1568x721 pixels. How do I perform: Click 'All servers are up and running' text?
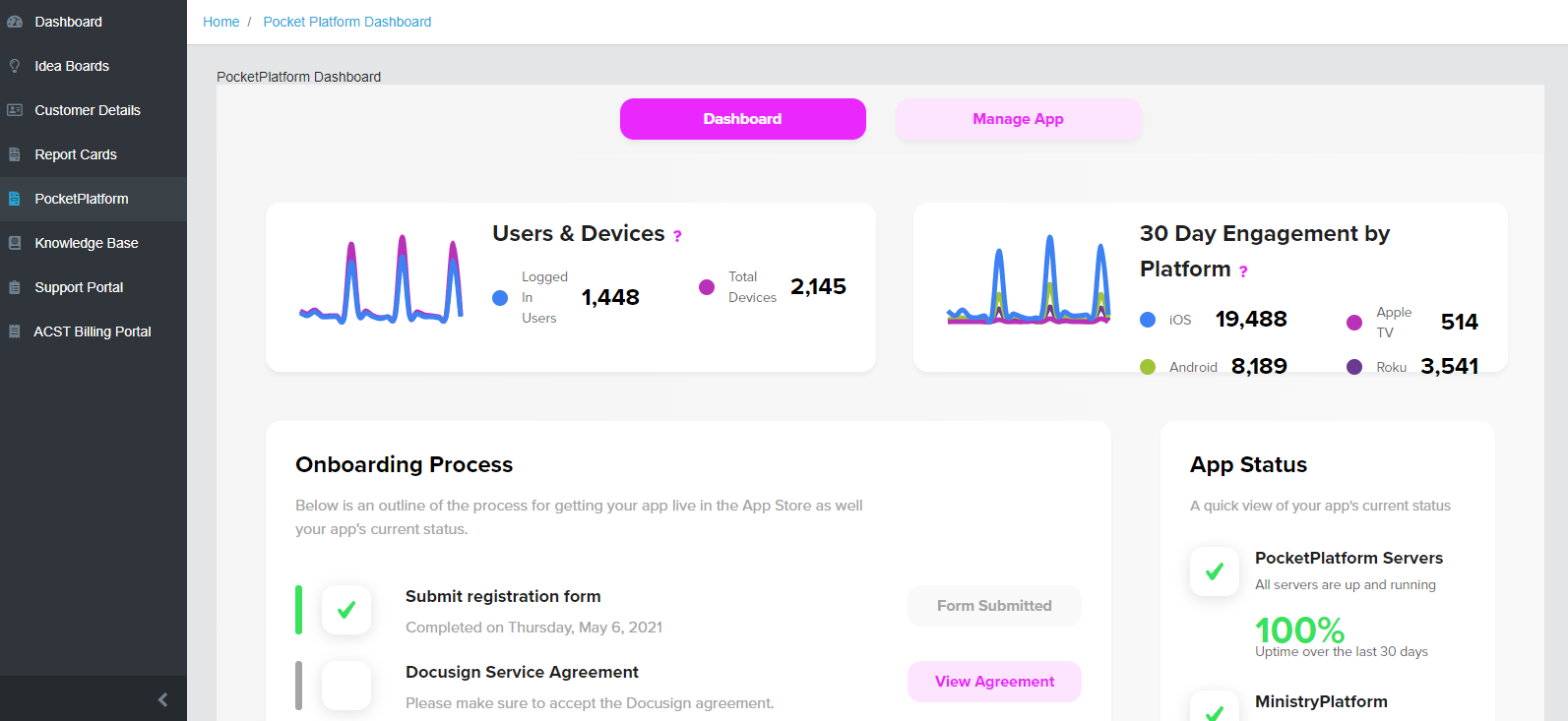tap(1346, 584)
